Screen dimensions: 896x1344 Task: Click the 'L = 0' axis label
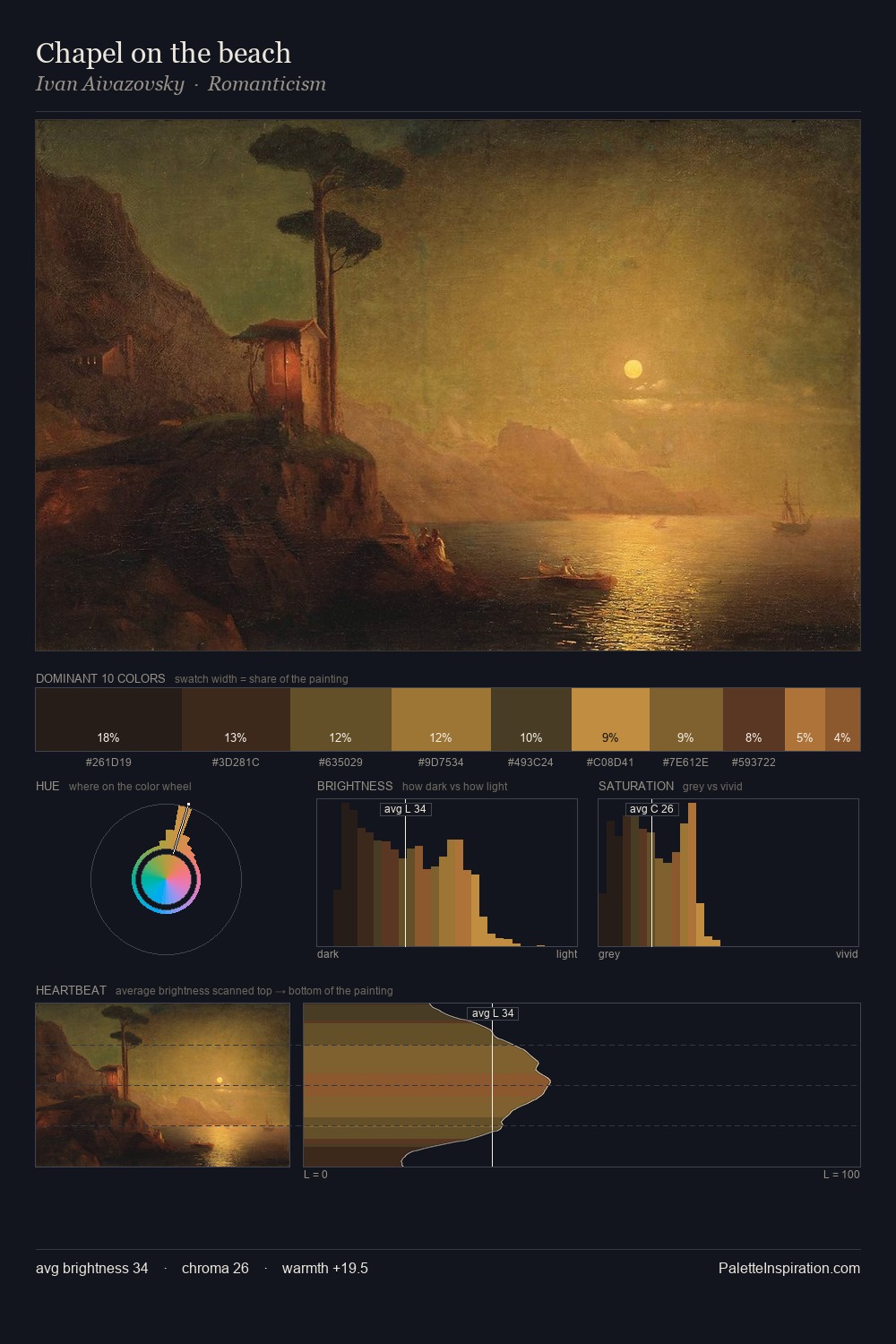point(315,1175)
